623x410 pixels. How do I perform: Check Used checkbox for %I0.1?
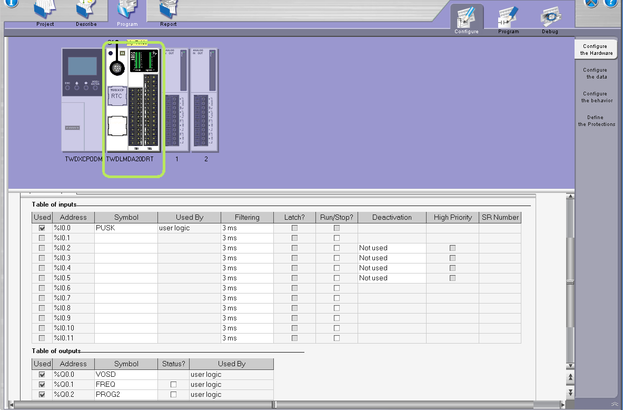pos(42,238)
